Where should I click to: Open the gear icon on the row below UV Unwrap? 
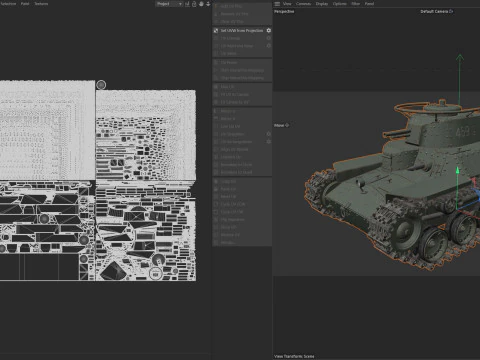(269, 46)
